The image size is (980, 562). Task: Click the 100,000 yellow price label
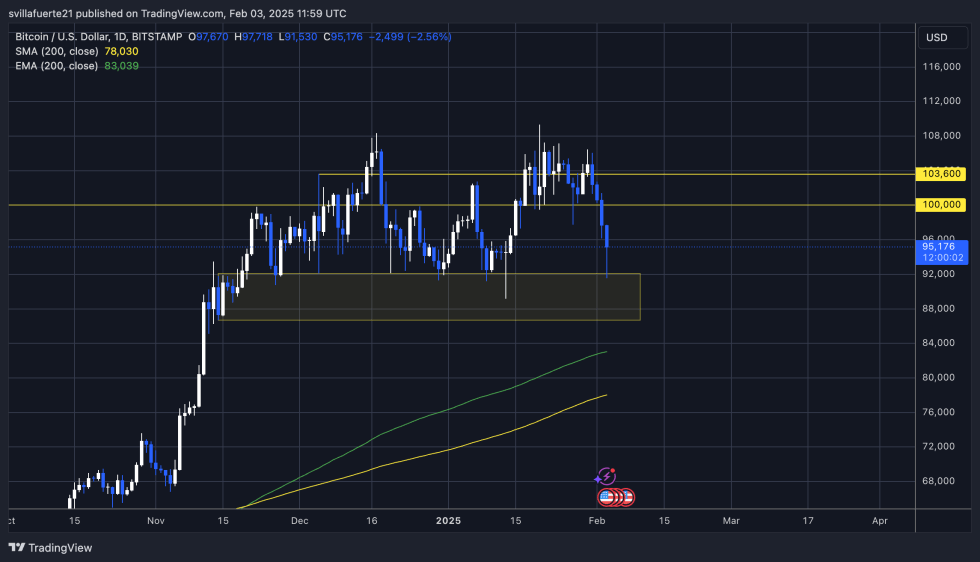pos(943,205)
